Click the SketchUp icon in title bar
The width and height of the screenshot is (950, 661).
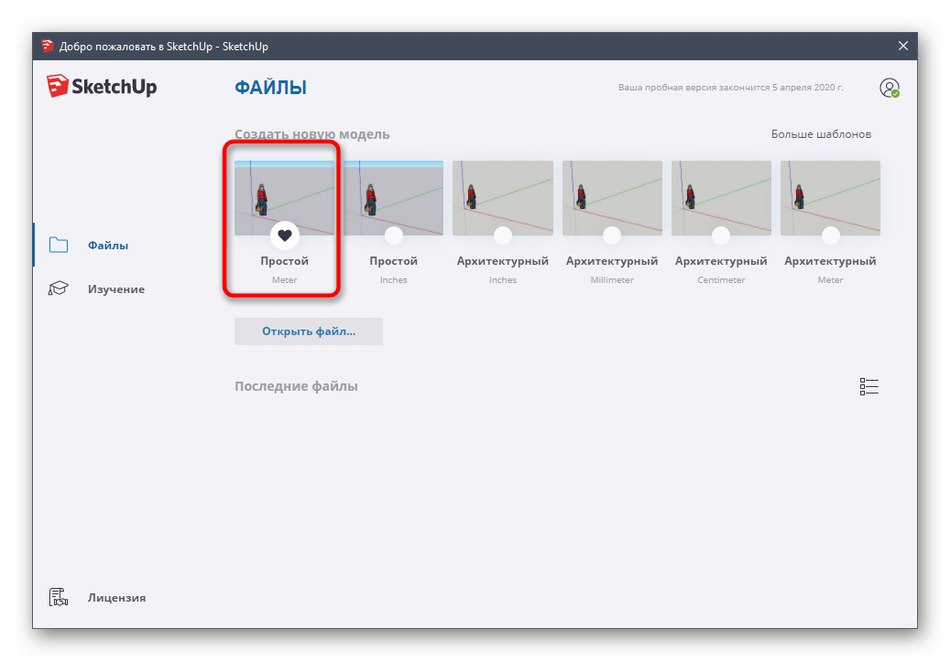click(x=47, y=46)
